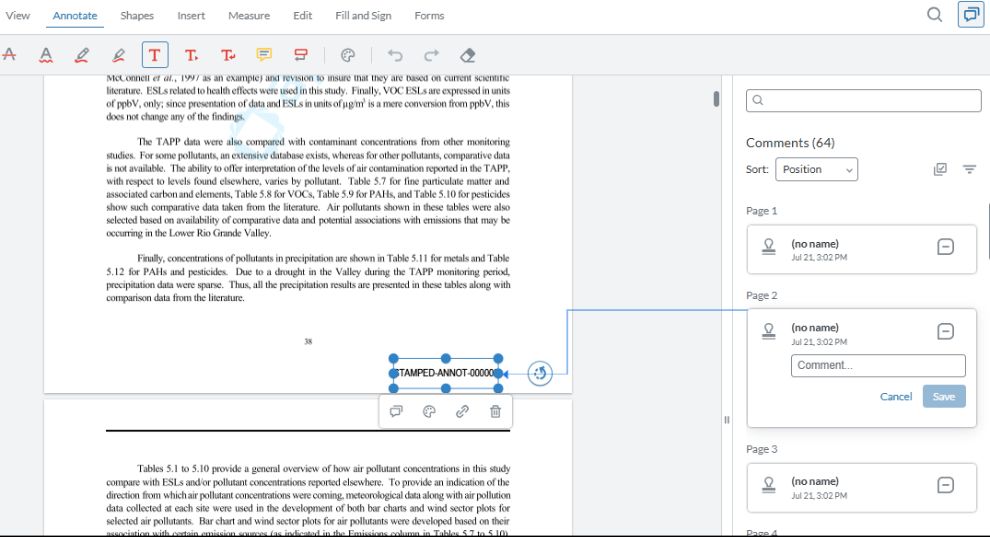Open the Sort Position dropdown

[x=816, y=169]
